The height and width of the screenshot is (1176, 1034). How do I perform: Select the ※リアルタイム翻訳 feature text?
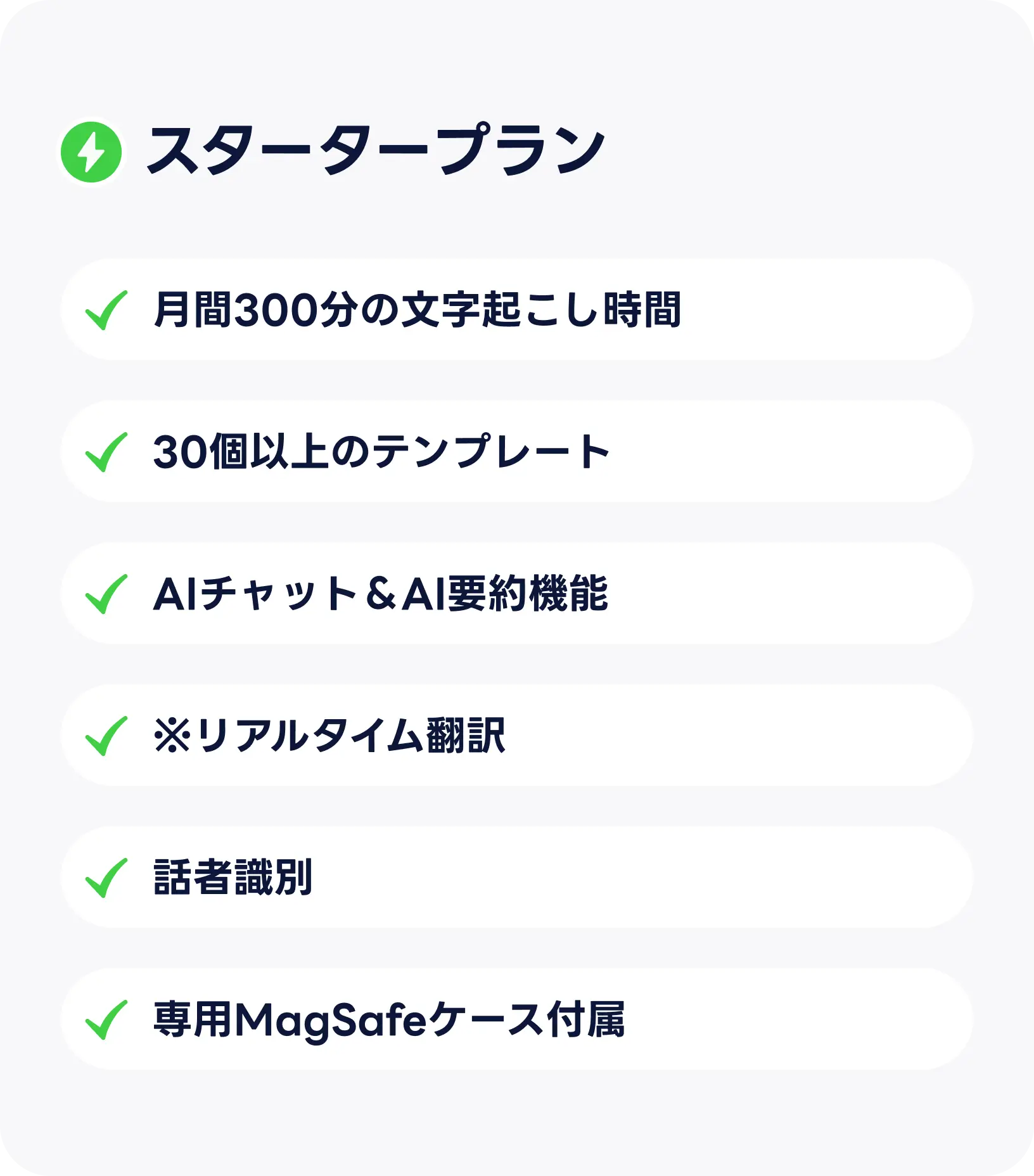tap(329, 736)
